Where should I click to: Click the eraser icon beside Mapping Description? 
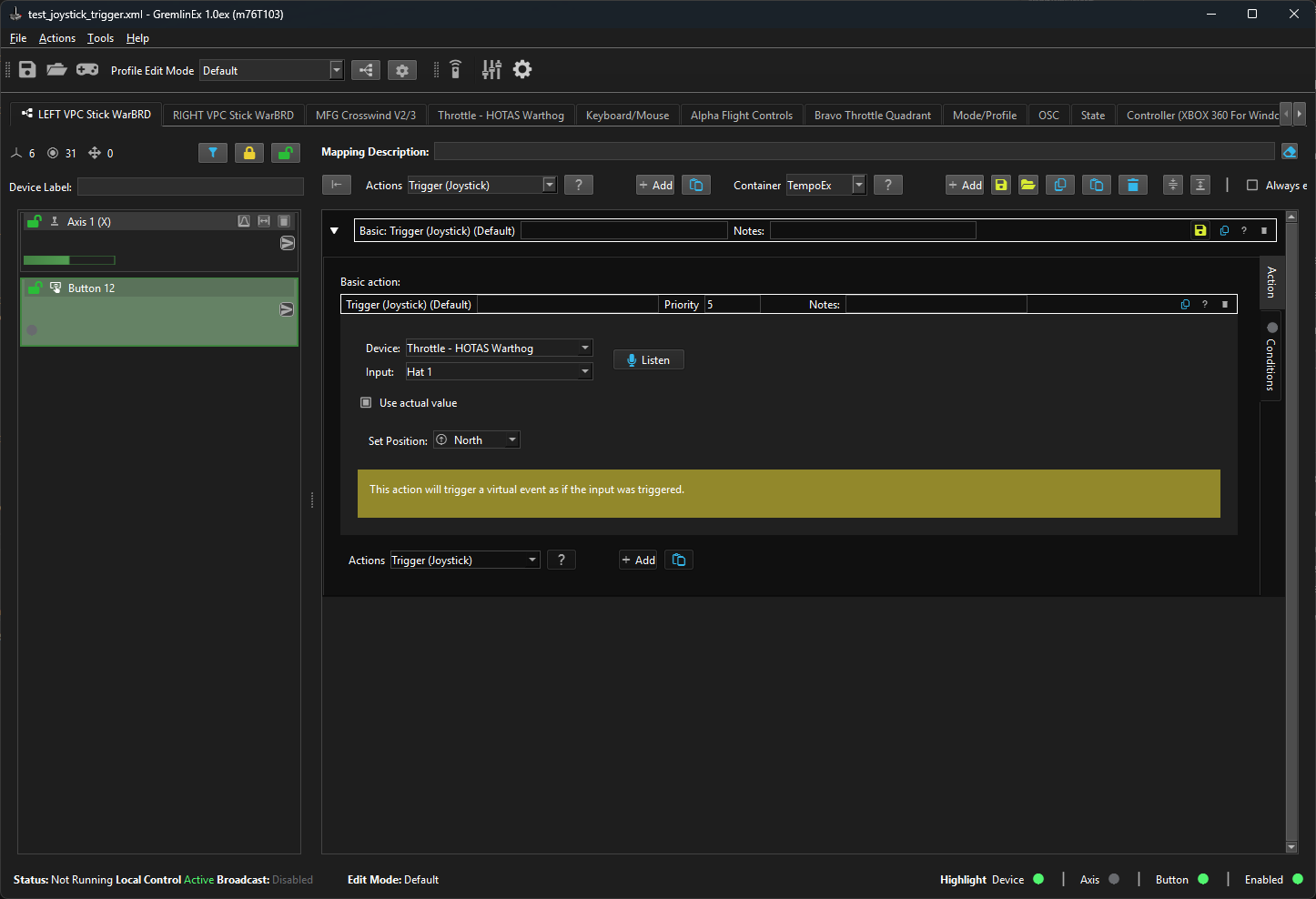1290,152
